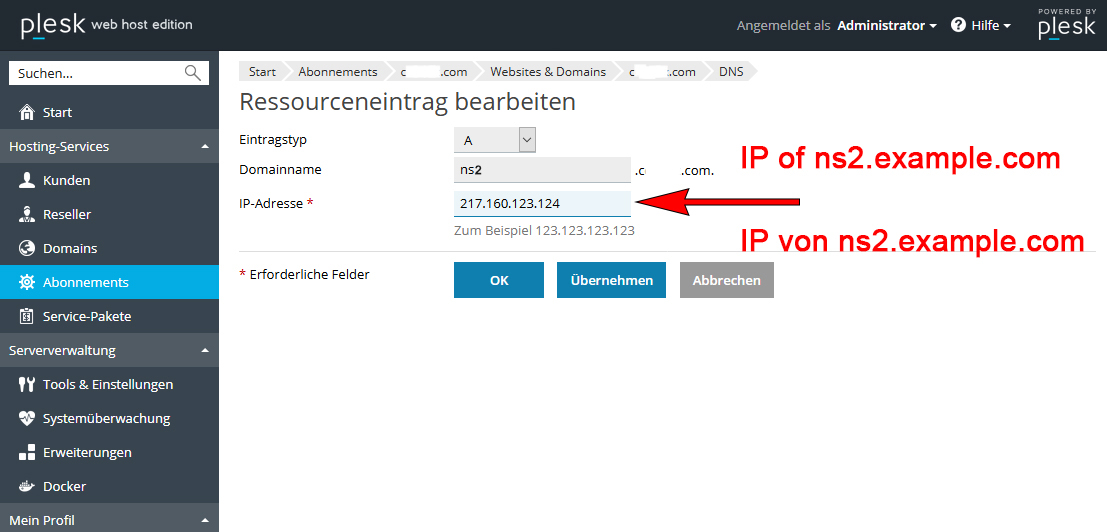The width and height of the screenshot is (1107, 532).
Task: Collapse the Hosting-Services section
Action: pyautogui.click(x=205, y=147)
